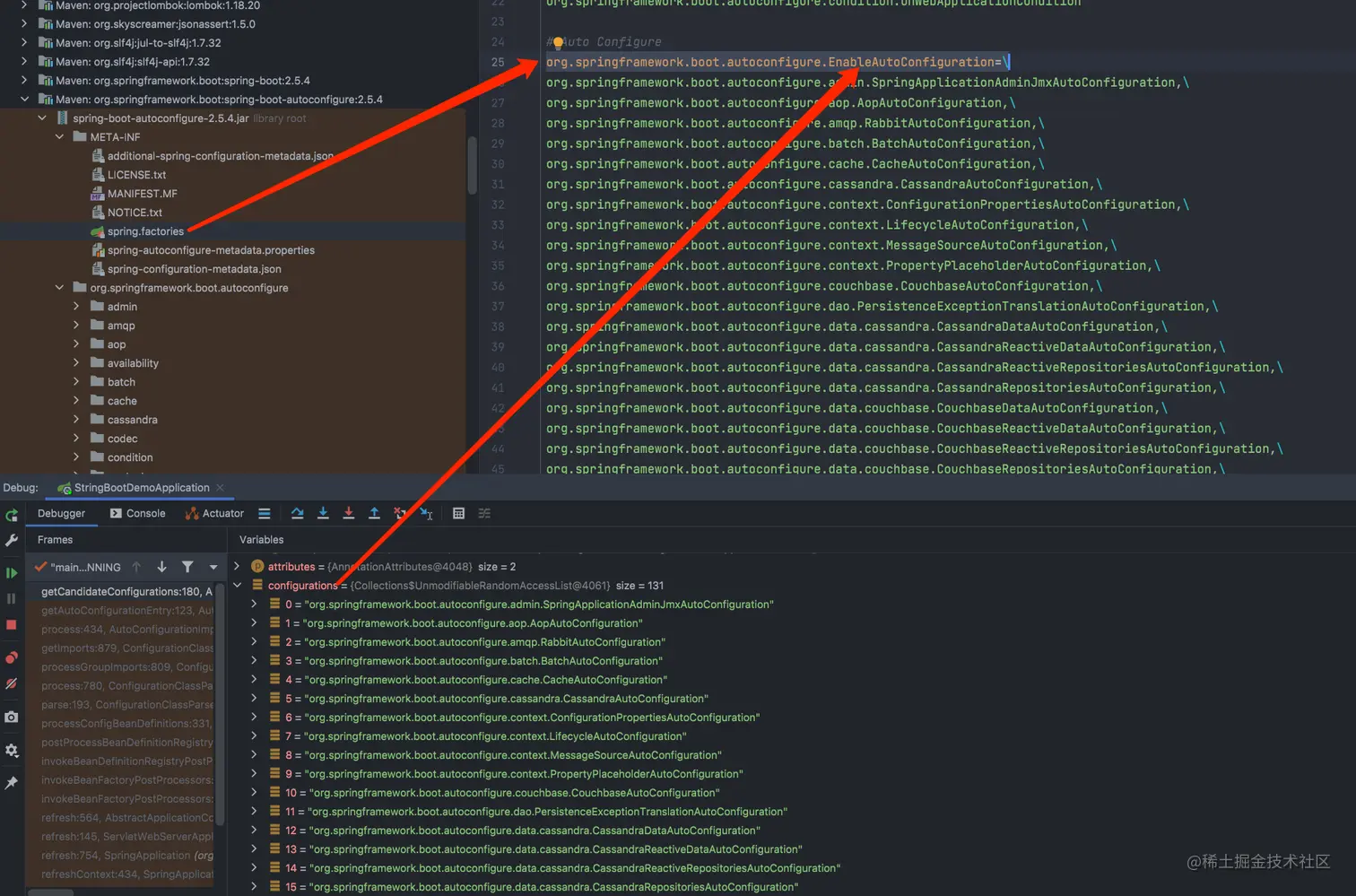Click the red Force Step Into icon
Screen dimensions: 1356x896
349,513
